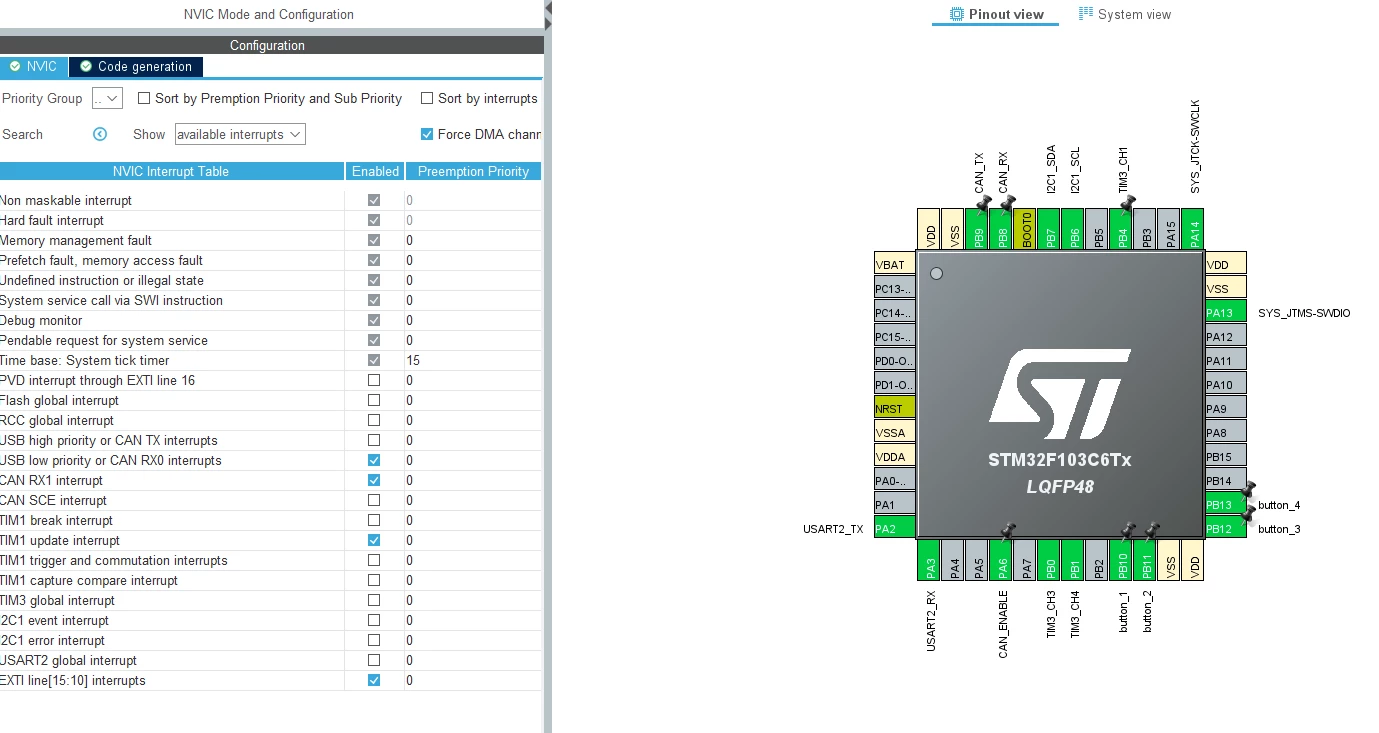Image resolution: width=1379 pixels, height=733 pixels.
Task: Select the PA3 USART2_RX pin
Action: 930,560
